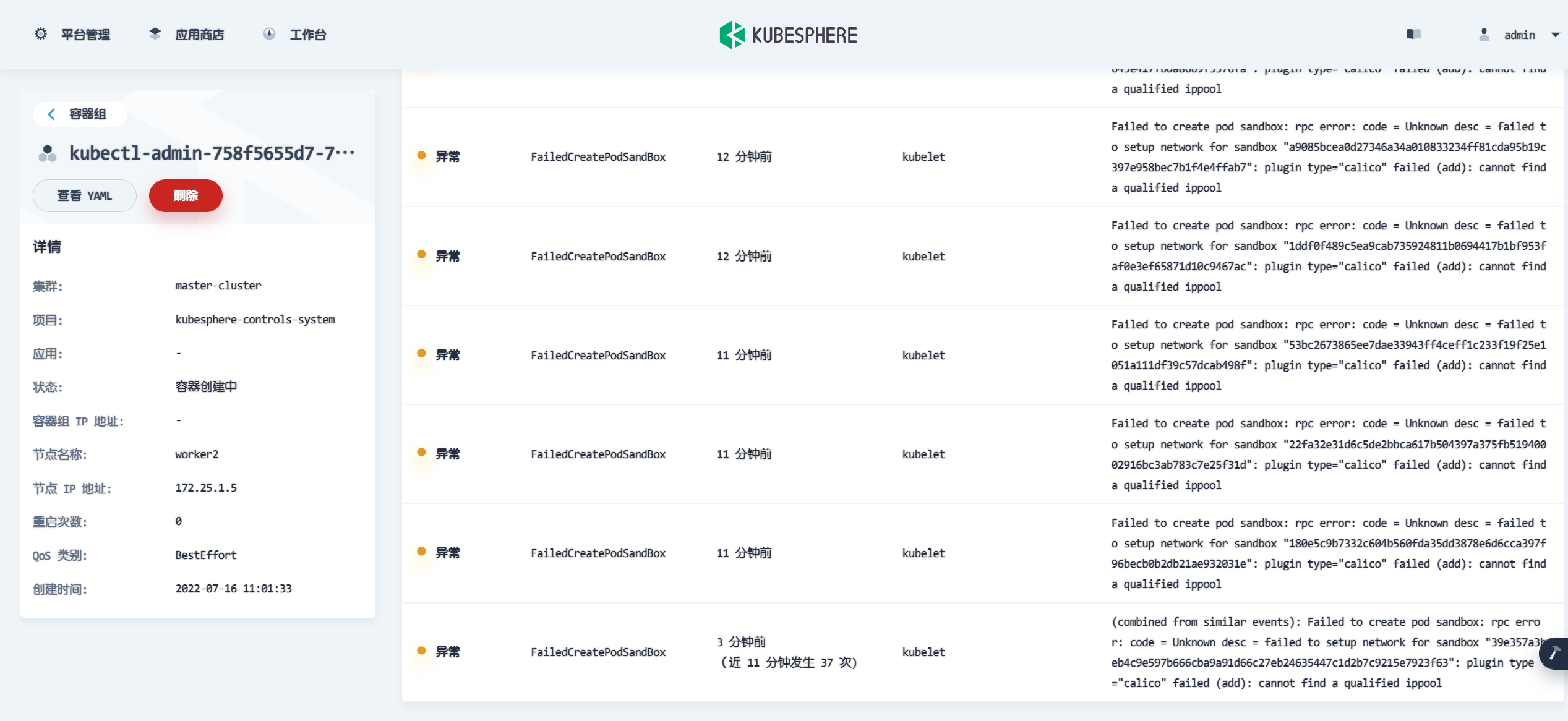Click the Workbench clock icon
The image size is (1568, 721).
[269, 34]
